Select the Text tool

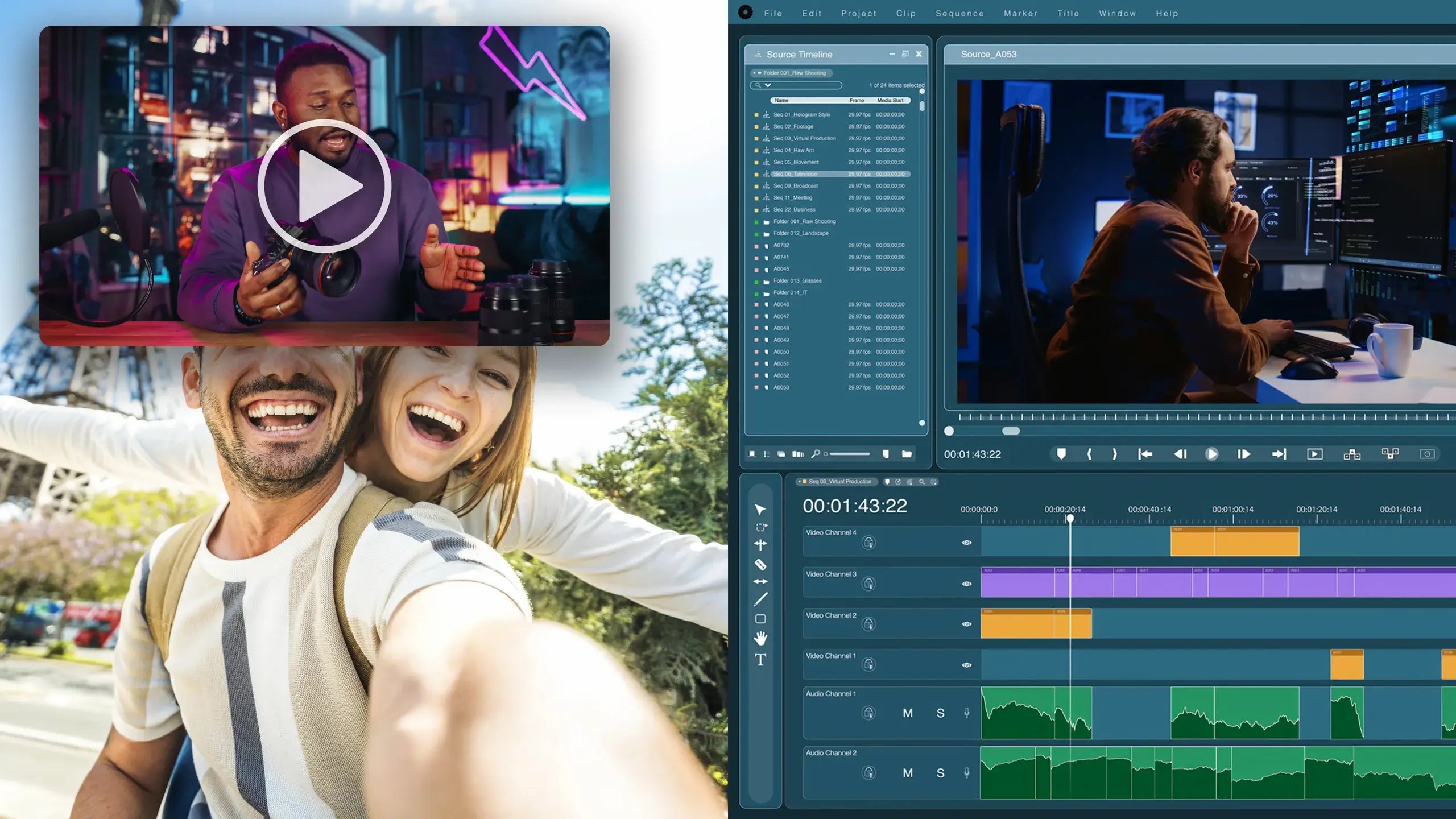click(760, 660)
